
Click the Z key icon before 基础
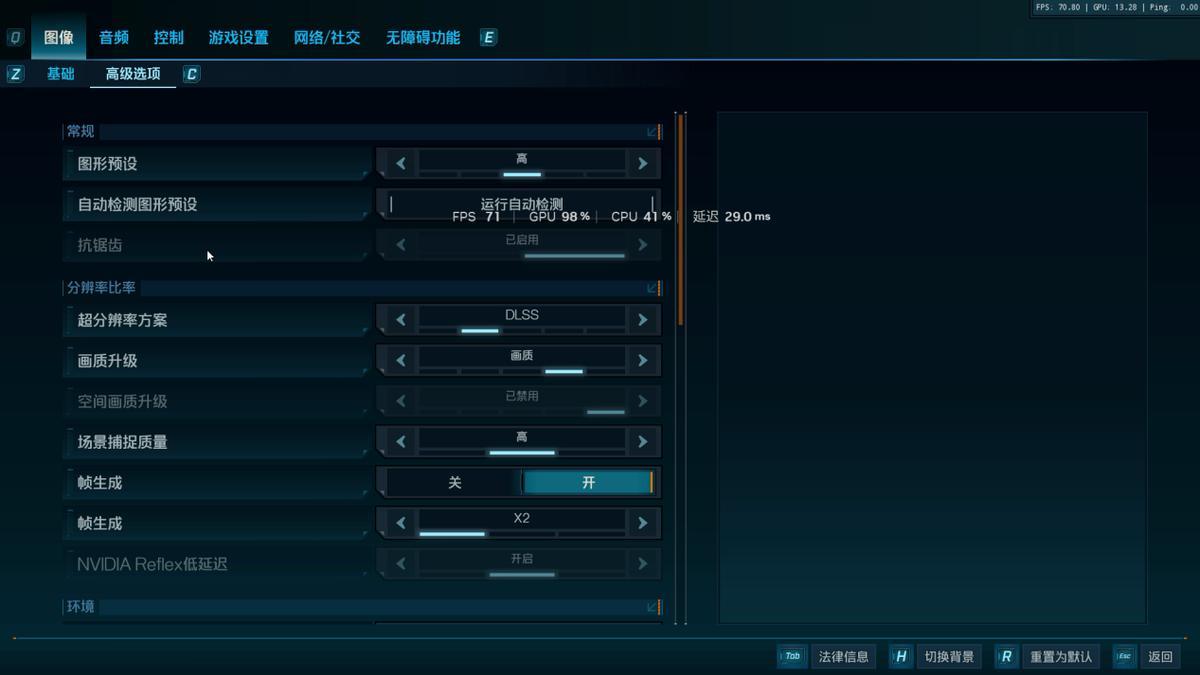15,74
